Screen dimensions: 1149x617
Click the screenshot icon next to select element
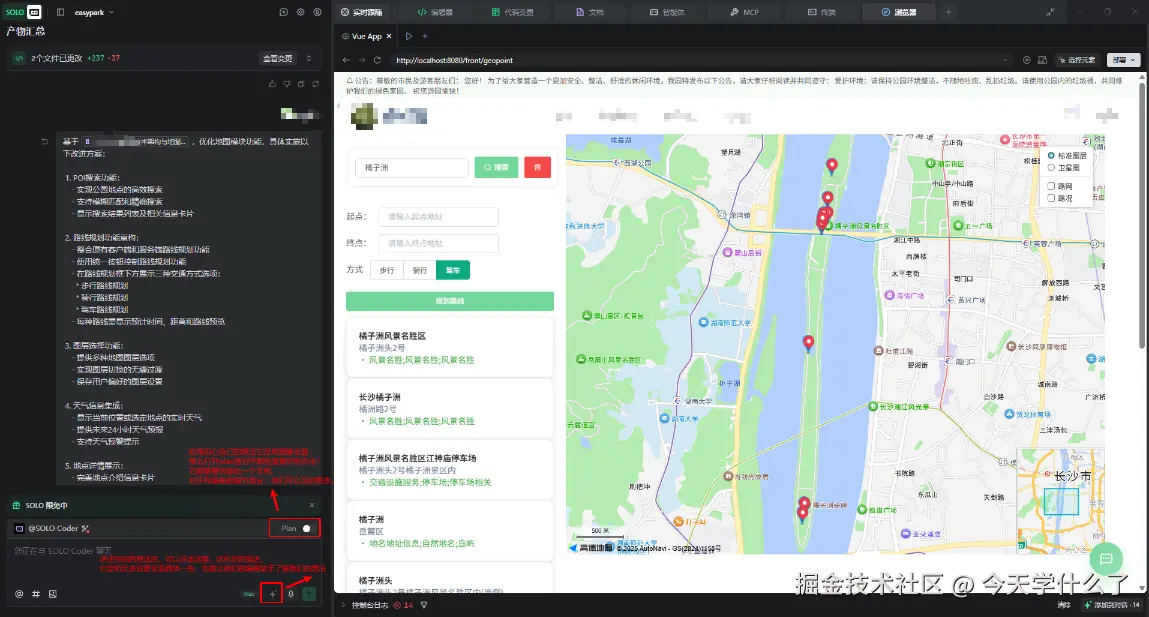[x=1042, y=60]
